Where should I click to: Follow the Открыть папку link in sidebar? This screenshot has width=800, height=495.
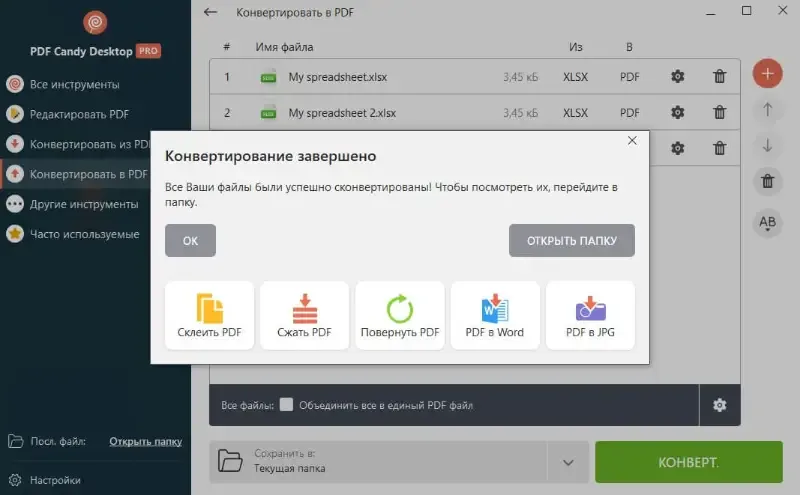[x=145, y=441]
